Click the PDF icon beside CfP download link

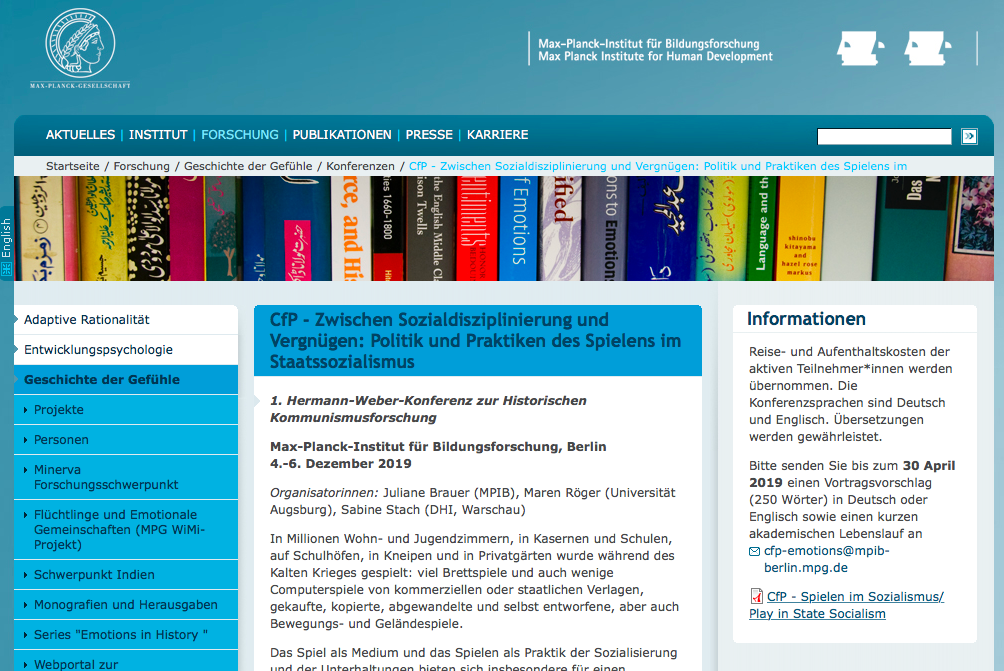(756, 596)
